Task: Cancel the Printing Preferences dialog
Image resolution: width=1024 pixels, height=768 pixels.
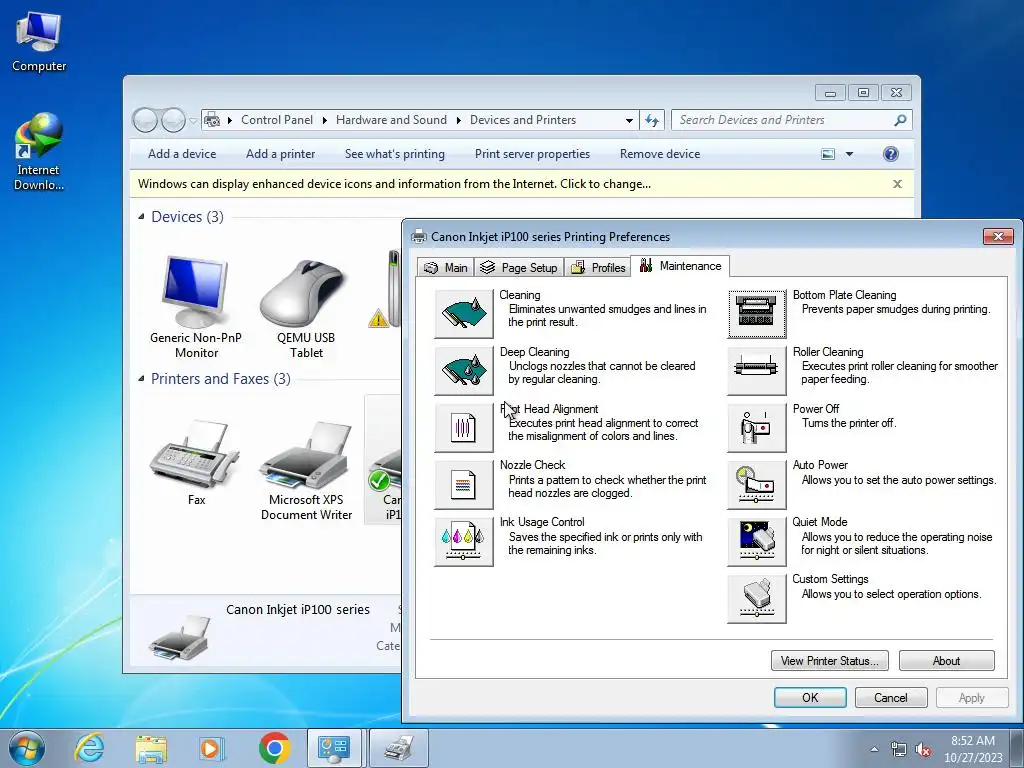Action: tap(891, 697)
